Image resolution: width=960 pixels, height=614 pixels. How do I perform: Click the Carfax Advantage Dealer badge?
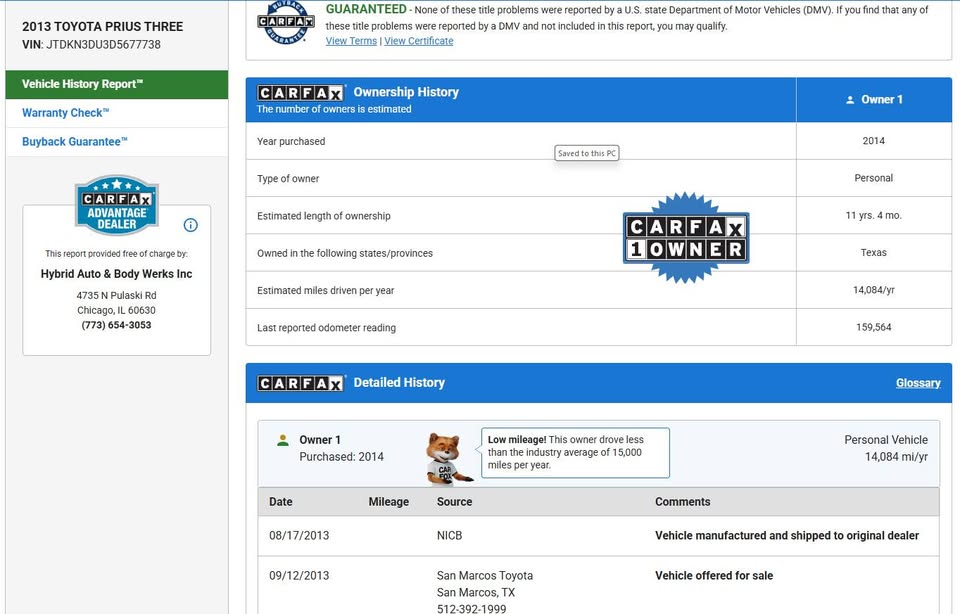(116, 205)
